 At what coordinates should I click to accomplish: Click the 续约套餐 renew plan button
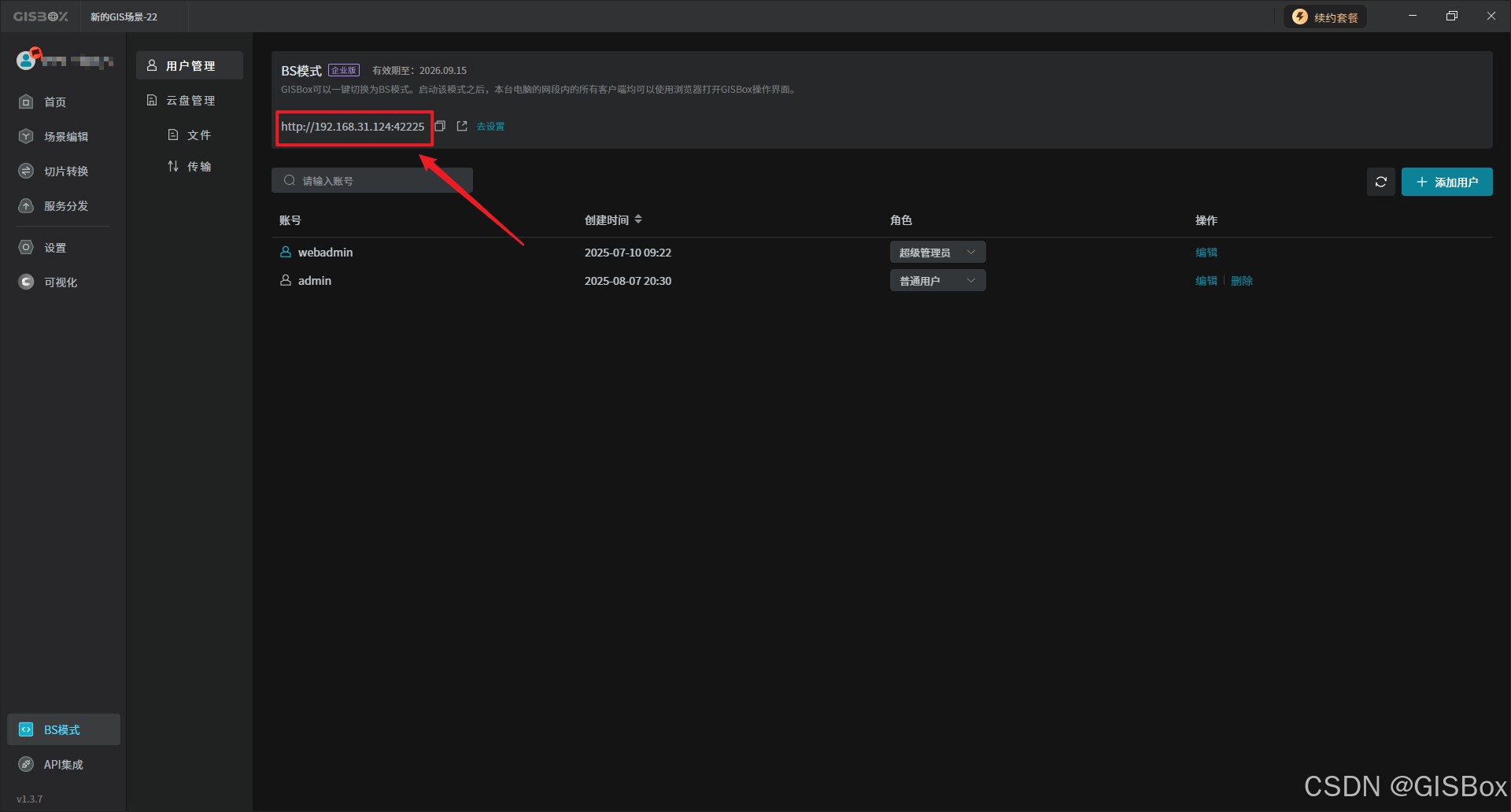tap(1325, 17)
